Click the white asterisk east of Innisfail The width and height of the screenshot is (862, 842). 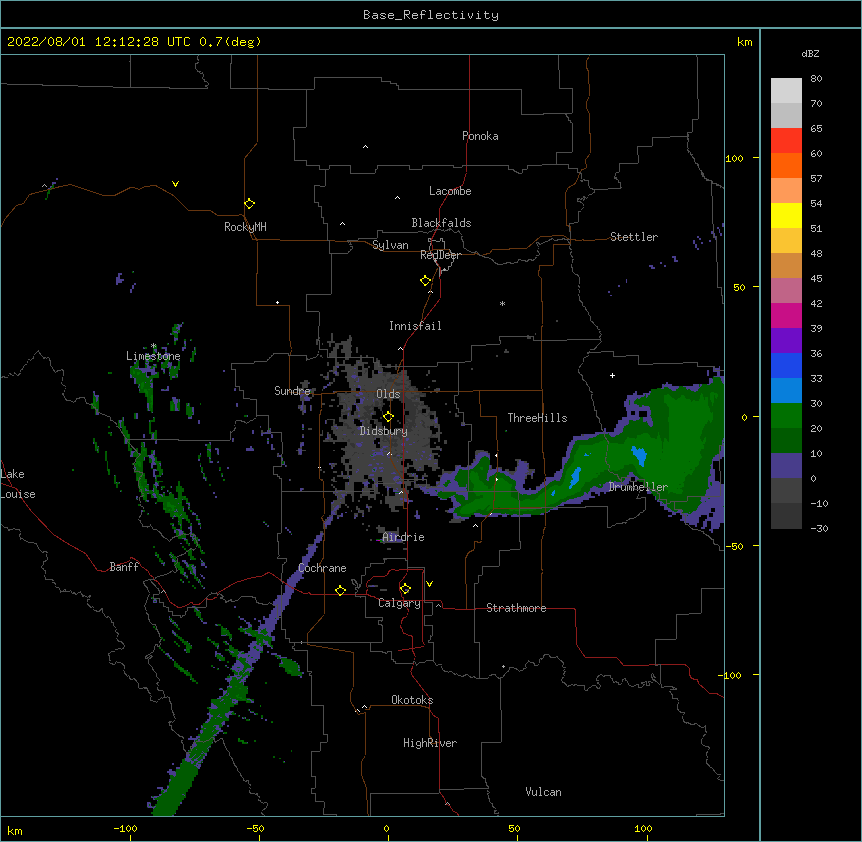502,303
